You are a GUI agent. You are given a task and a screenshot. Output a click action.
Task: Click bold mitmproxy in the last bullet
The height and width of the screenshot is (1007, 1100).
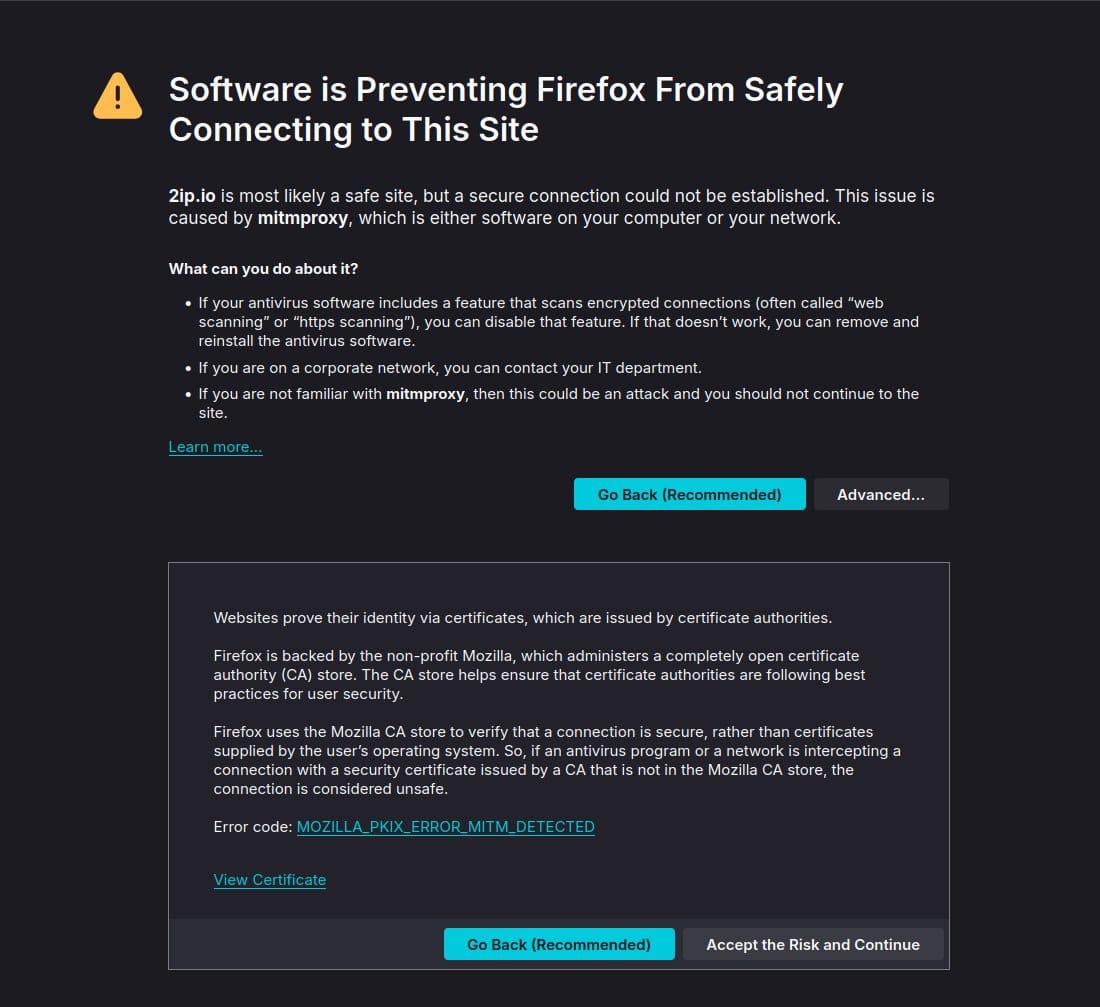(x=425, y=394)
